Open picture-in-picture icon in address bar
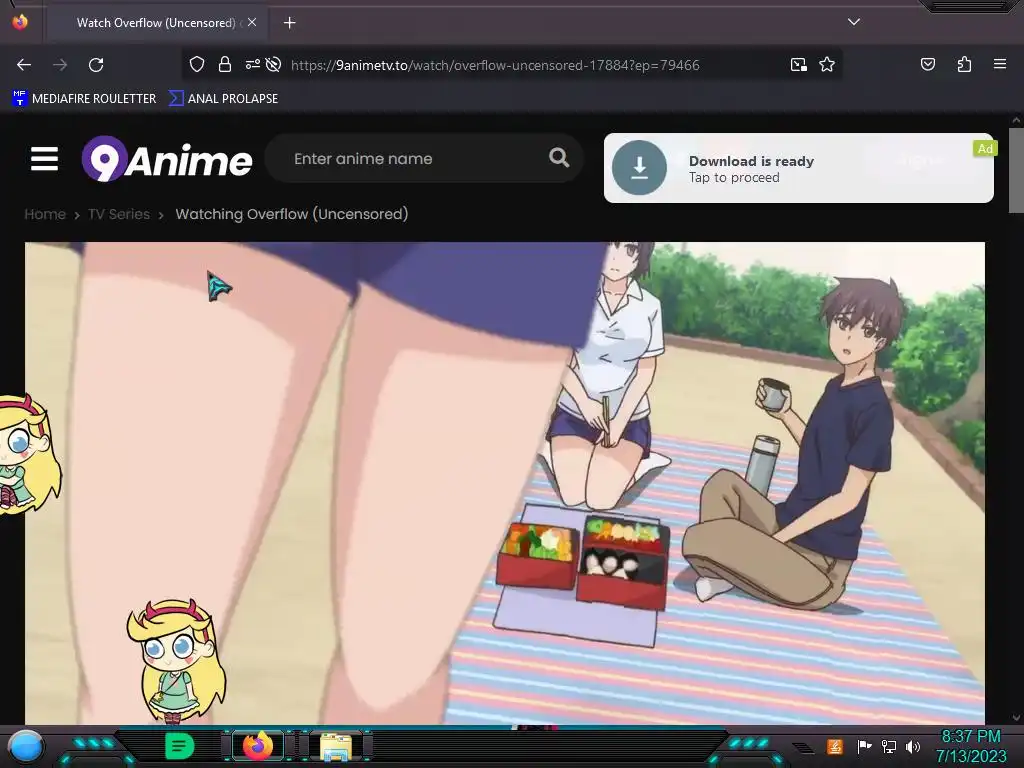This screenshot has height=768, width=1024. [799, 64]
